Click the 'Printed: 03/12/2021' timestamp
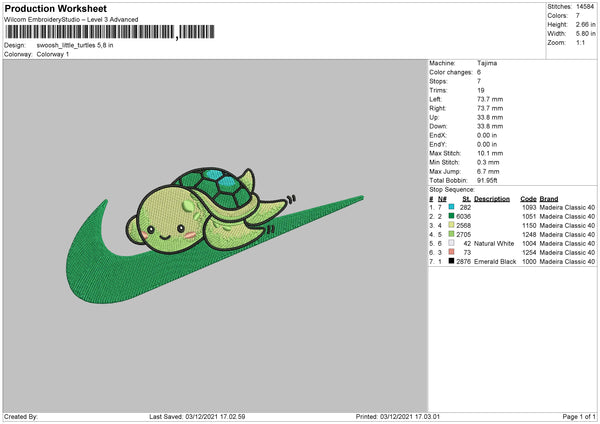 click(398, 416)
